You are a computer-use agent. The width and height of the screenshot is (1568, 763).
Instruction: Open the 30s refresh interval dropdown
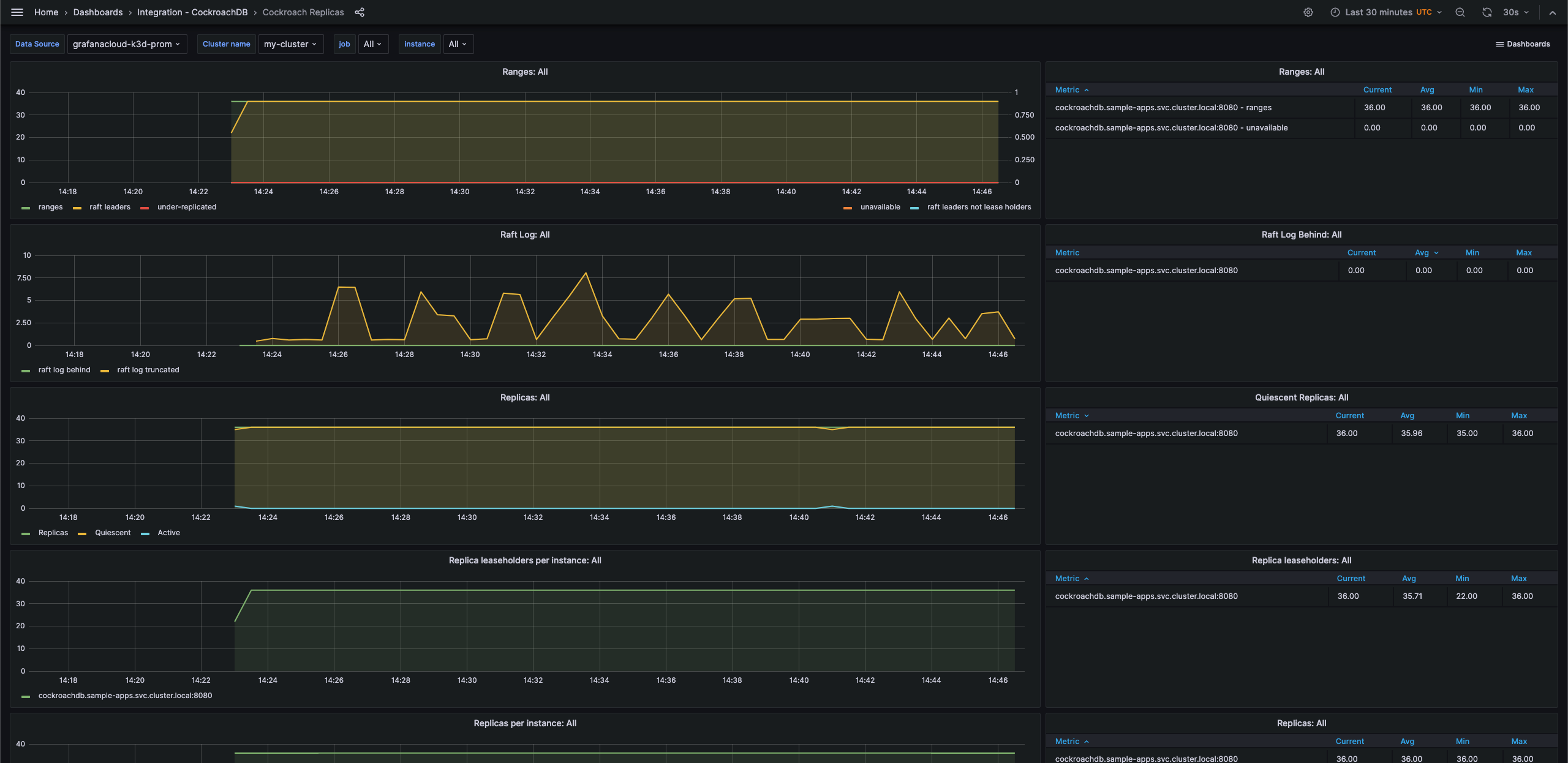pyautogui.click(x=1516, y=12)
